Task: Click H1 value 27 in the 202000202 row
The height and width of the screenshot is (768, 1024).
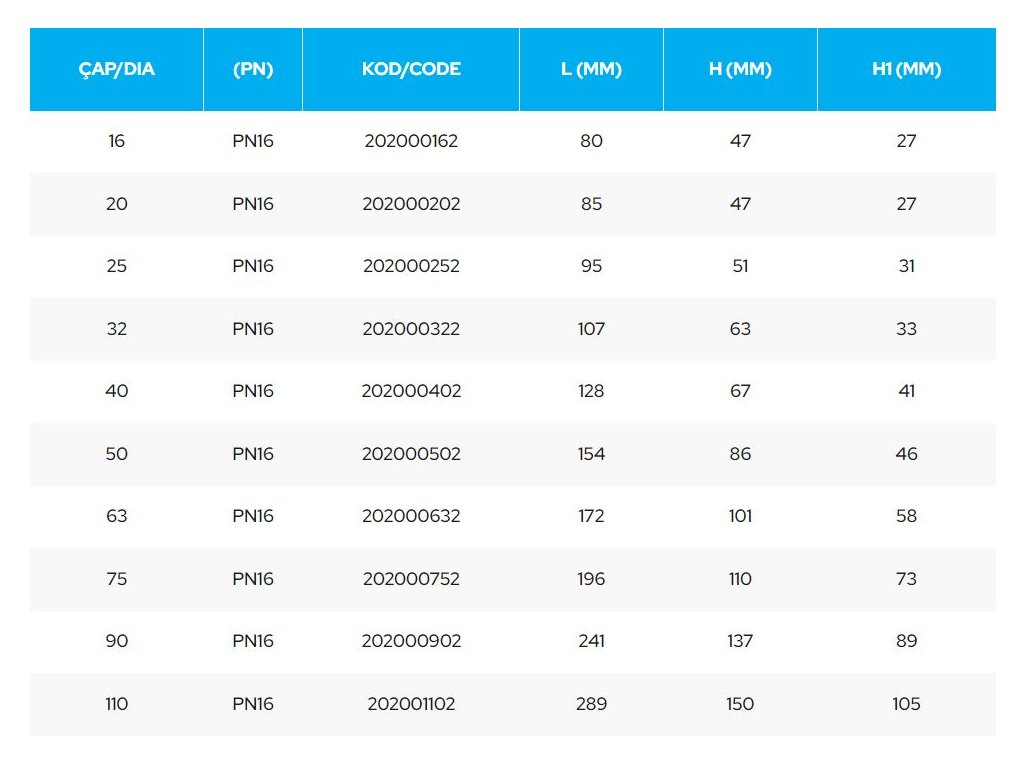Action: 906,204
